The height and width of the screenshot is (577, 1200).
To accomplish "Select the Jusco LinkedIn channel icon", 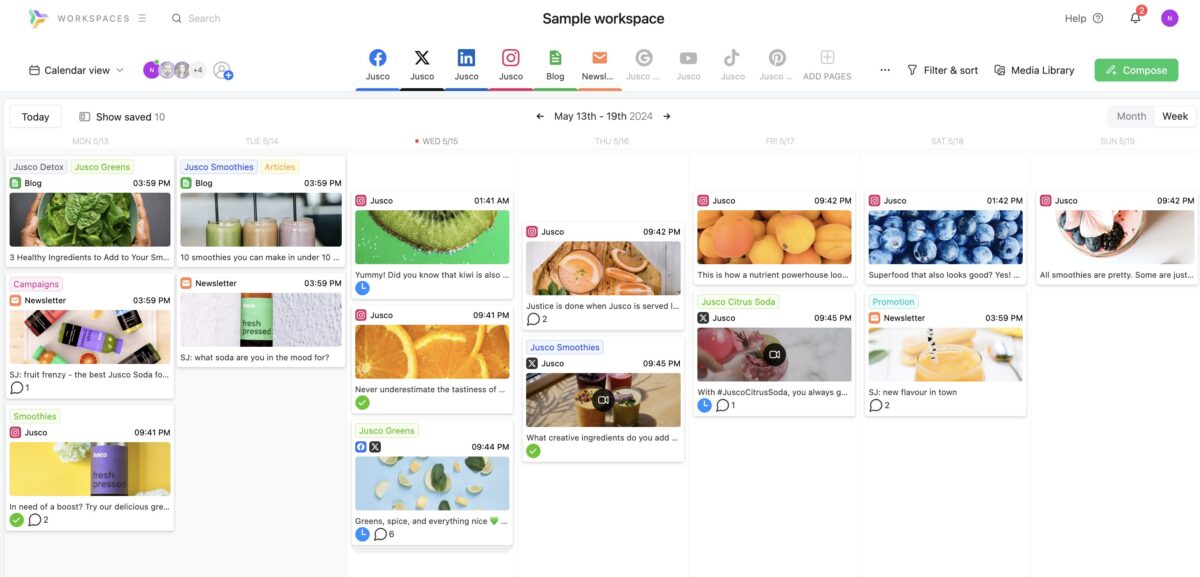I will coord(466,59).
